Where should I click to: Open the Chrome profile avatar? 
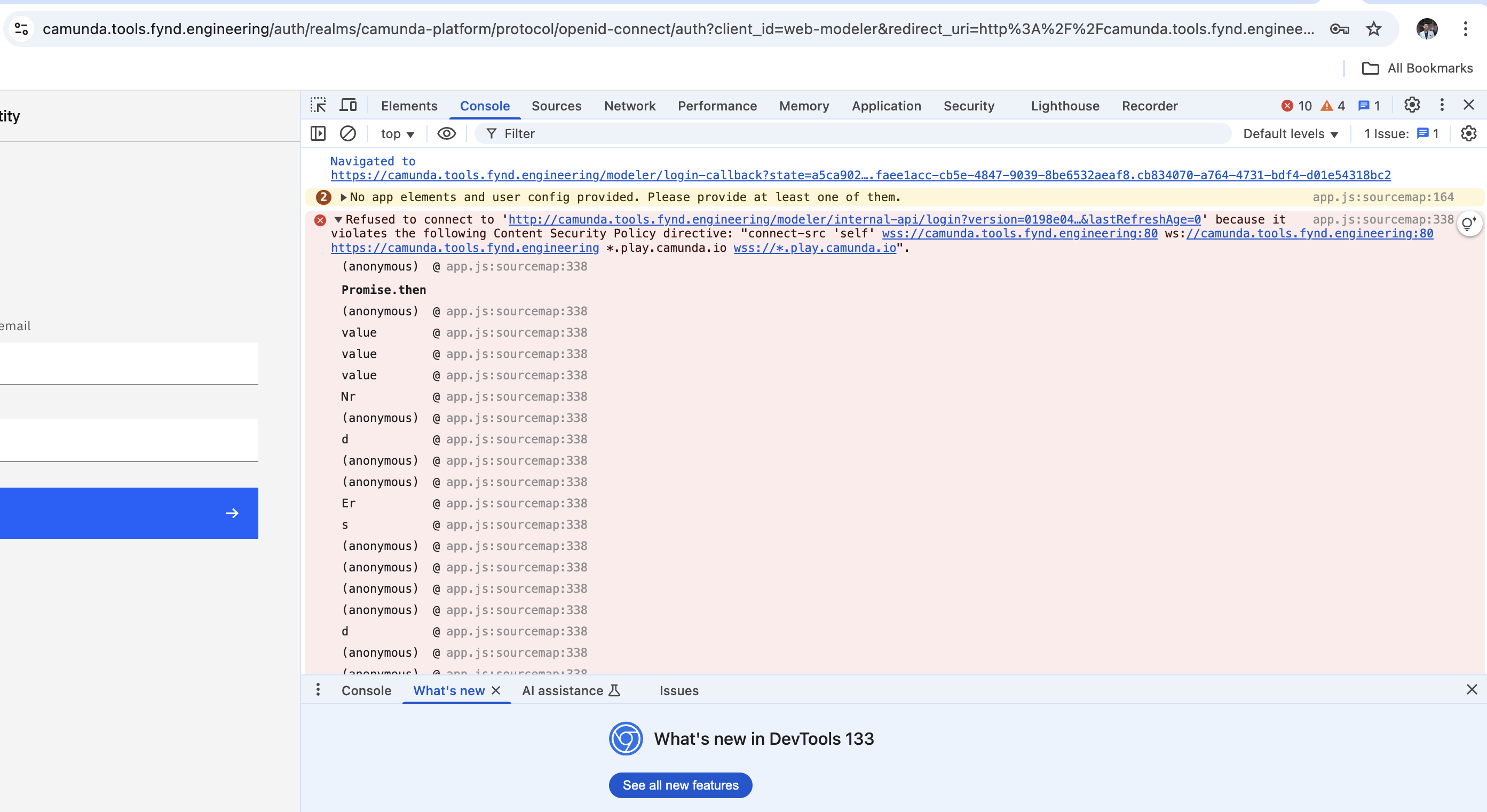[1426, 29]
